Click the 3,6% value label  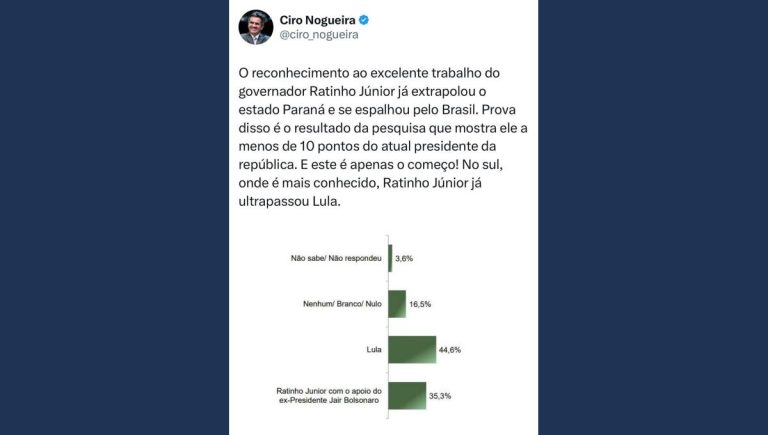pos(404,259)
